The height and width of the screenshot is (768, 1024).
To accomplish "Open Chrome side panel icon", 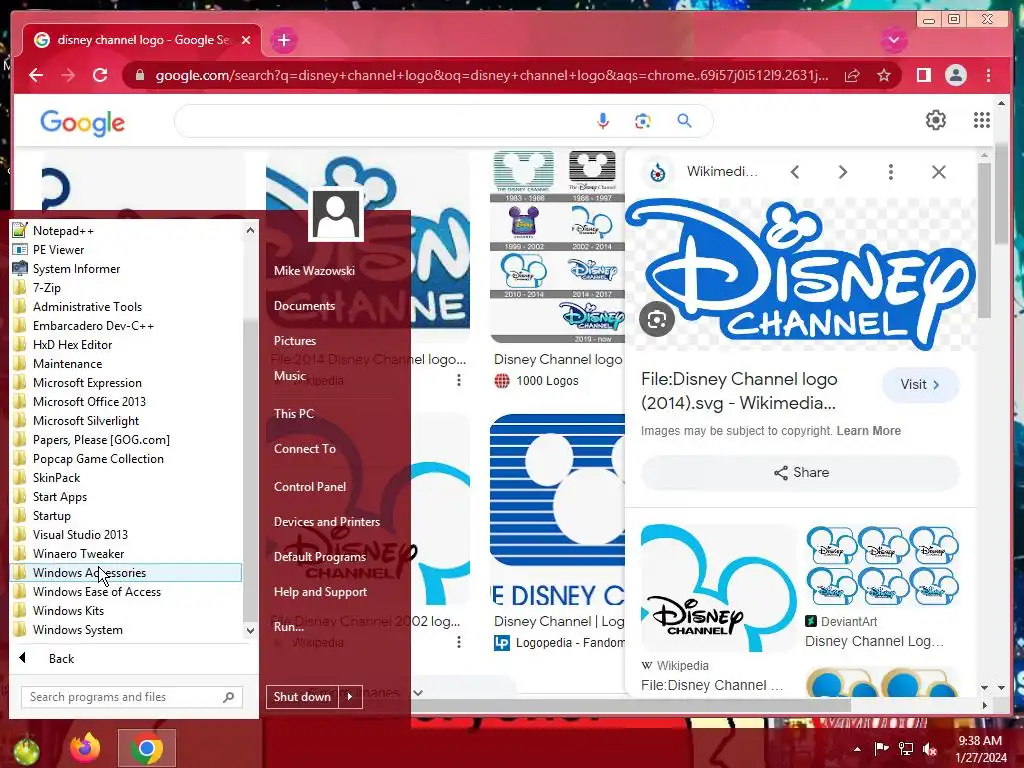I will (x=923, y=75).
